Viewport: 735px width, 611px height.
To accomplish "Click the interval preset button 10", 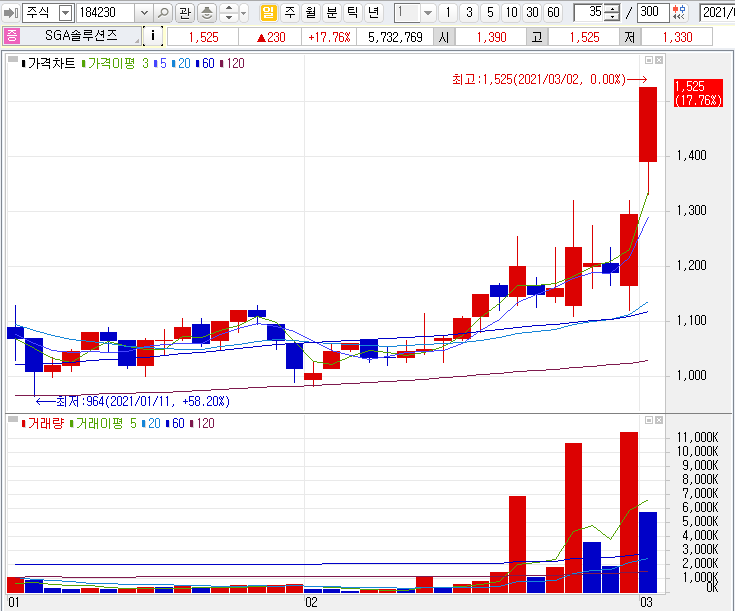I will [511, 12].
